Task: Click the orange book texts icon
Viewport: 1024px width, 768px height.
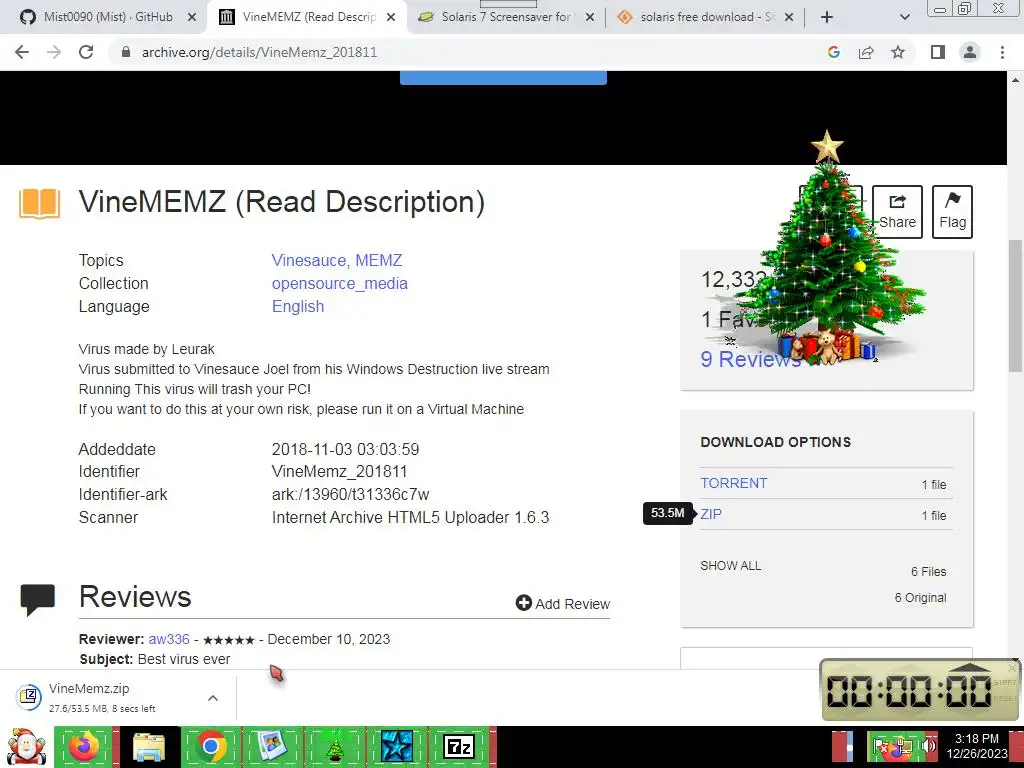Action: point(40,203)
